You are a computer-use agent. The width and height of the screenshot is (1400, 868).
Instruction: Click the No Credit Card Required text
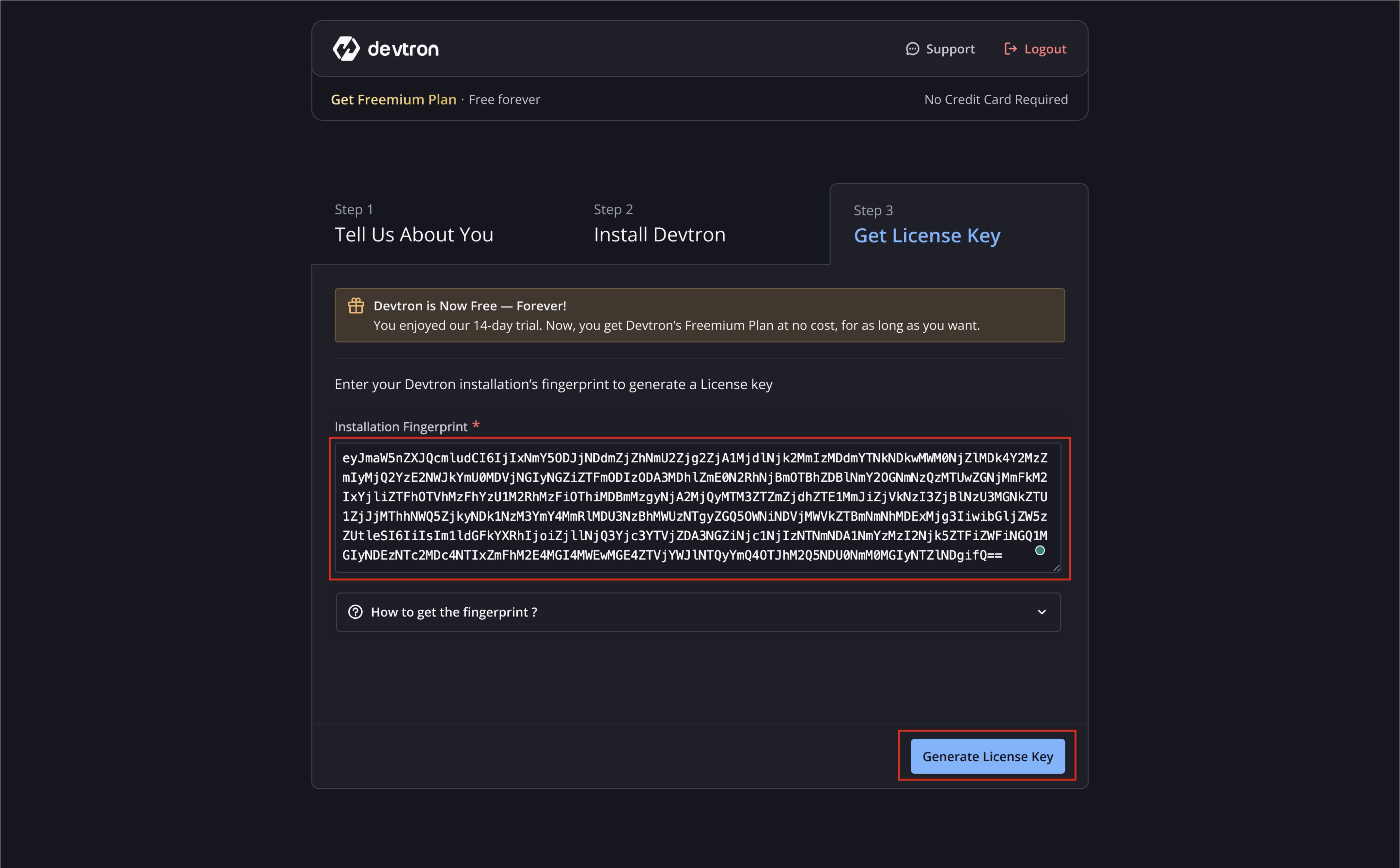point(995,99)
